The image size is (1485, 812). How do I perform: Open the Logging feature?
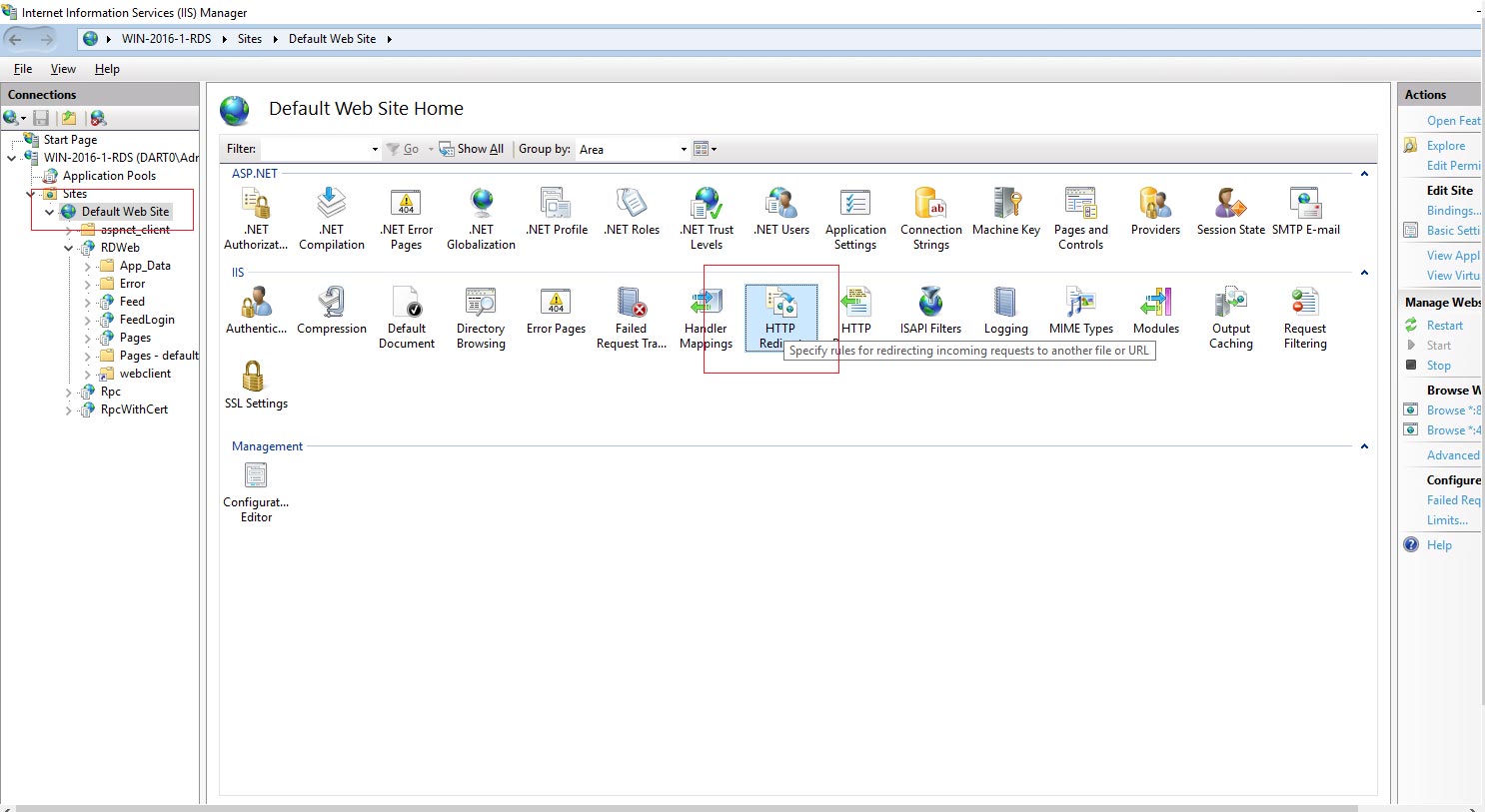(x=1005, y=311)
